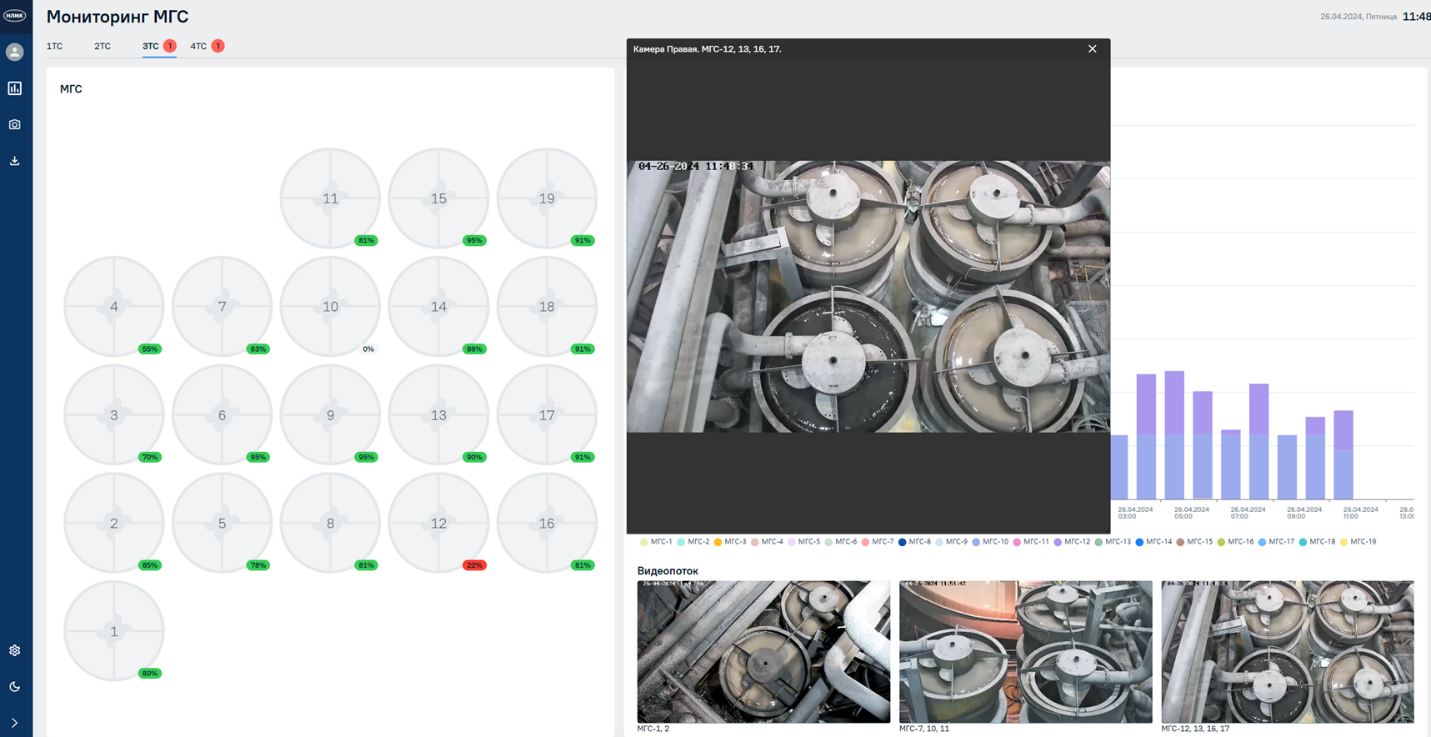Screen dimensions: 1431x737
Task: Select MGS unit 18 circle
Action: pos(546,307)
